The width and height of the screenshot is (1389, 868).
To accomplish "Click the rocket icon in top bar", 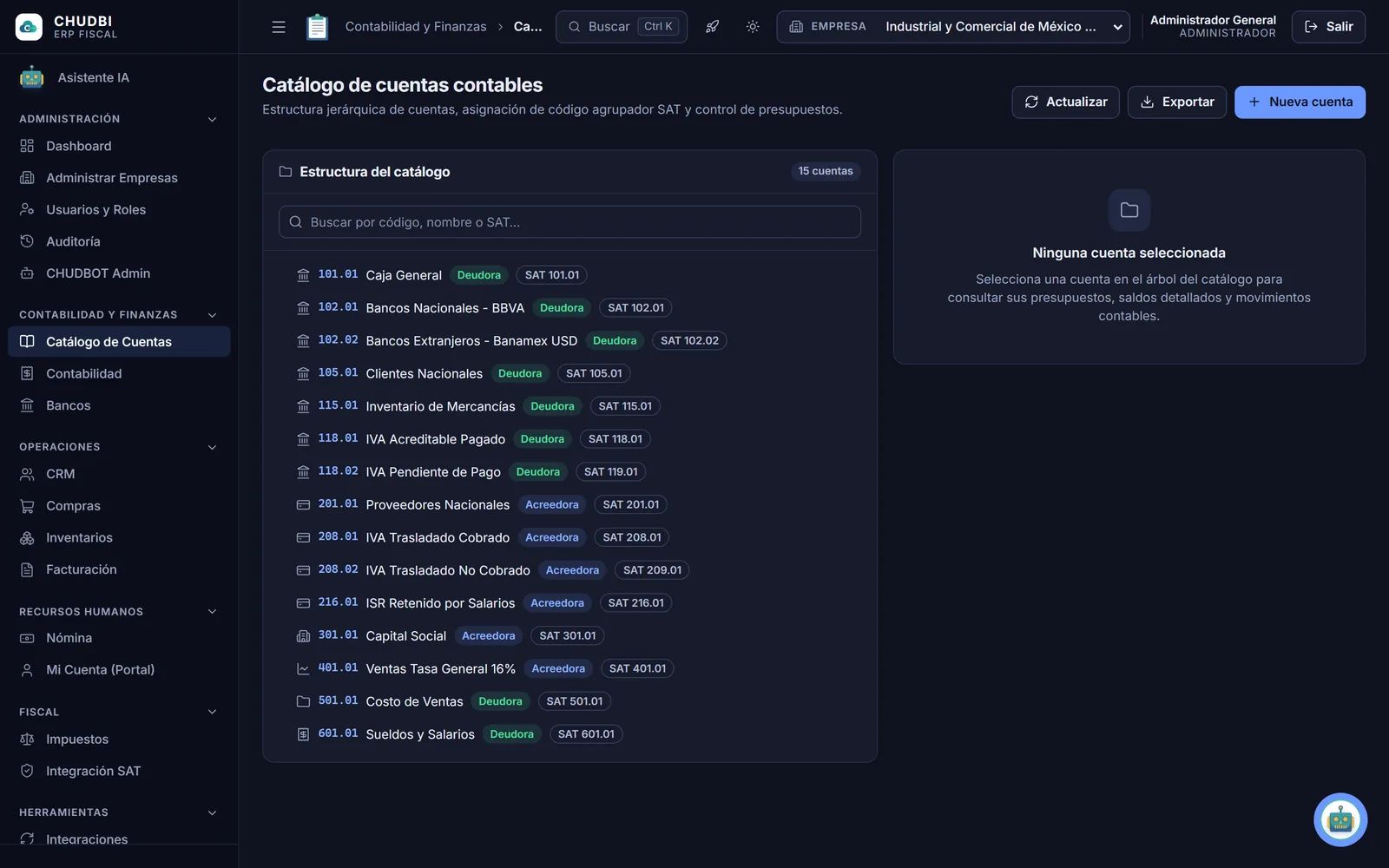I will click(x=712, y=27).
